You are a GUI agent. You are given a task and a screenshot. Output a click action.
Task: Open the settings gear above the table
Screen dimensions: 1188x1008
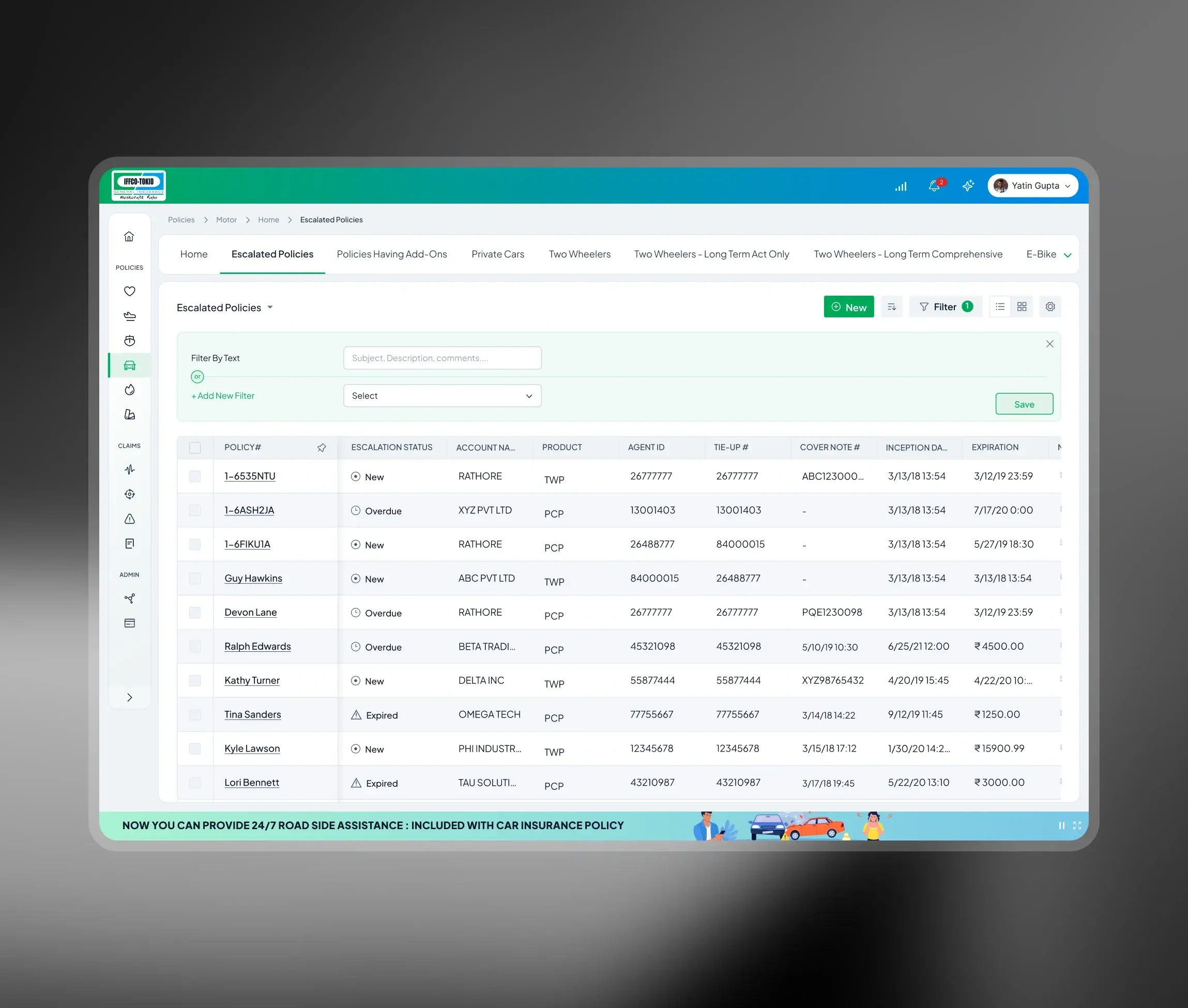point(1050,307)
